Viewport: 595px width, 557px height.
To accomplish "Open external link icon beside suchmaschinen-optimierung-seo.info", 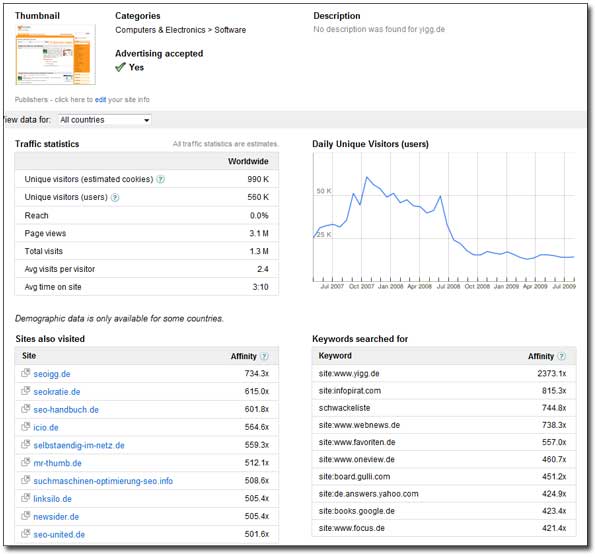I will point(25,480).
